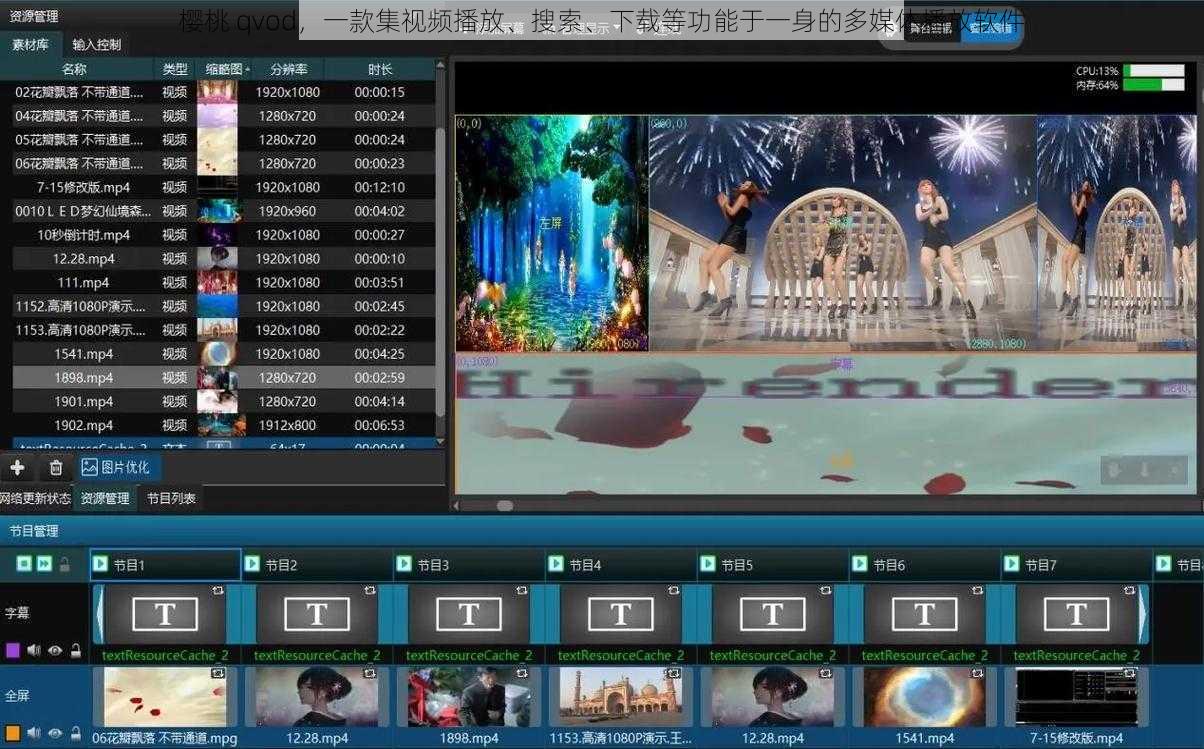Switch to the 输入控制 tab

[x=97, y=44]
